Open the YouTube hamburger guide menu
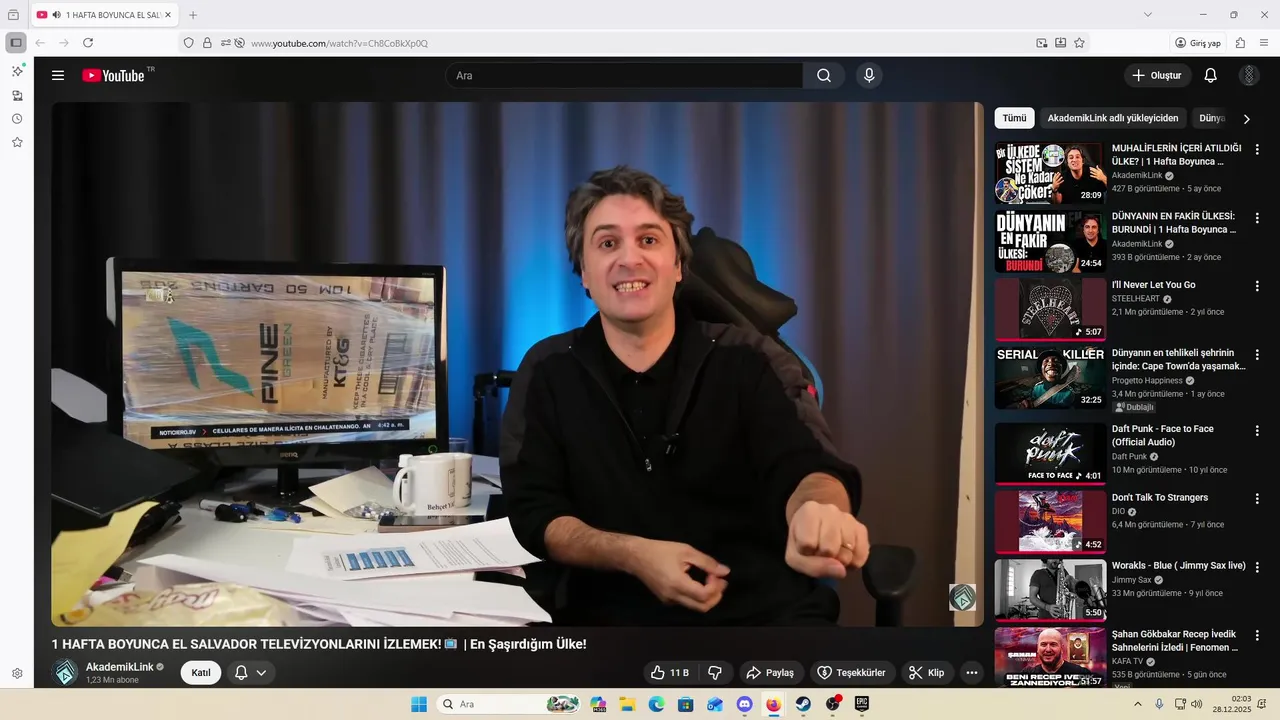 pos(58,75)
